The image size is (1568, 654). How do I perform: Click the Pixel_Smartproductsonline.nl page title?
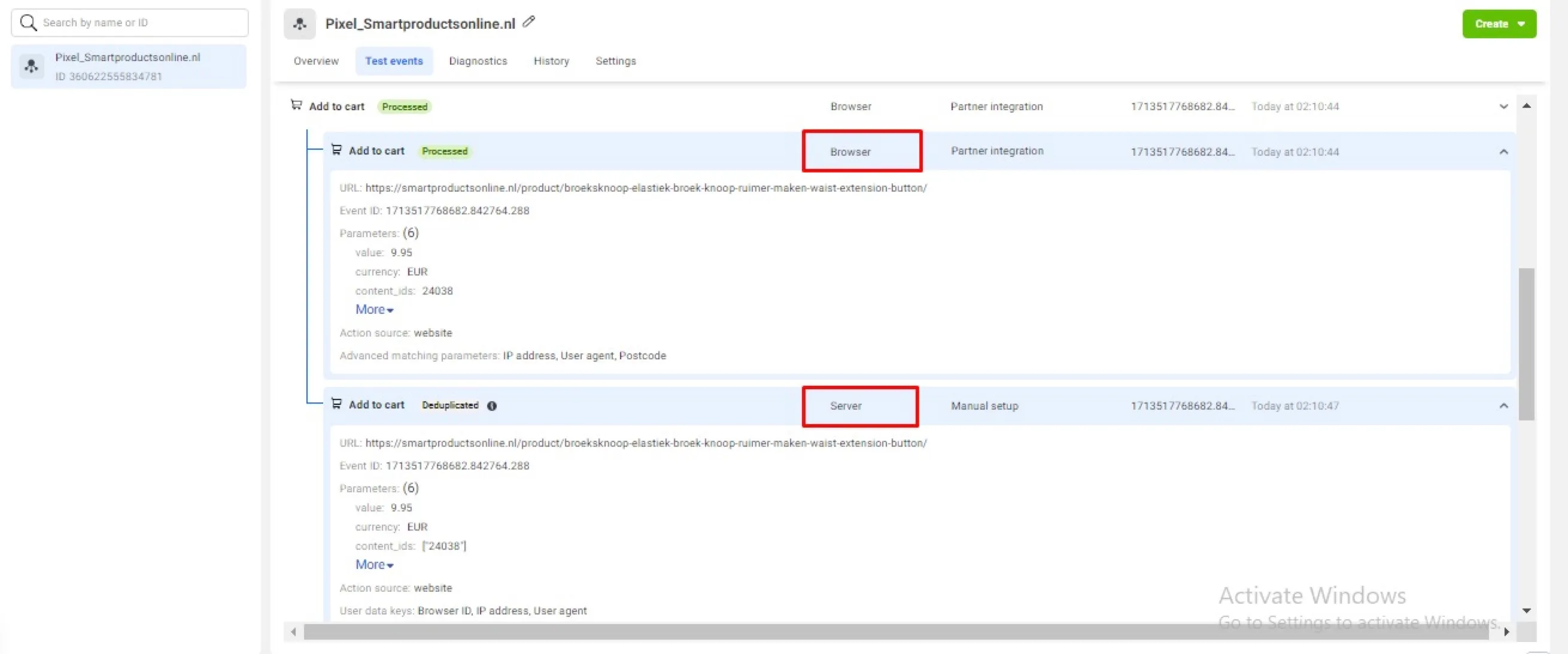click(420, 24)
